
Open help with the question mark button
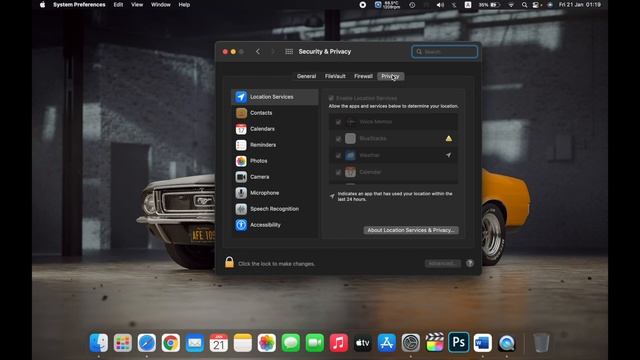pyautogui.click(x=470, y=263)
